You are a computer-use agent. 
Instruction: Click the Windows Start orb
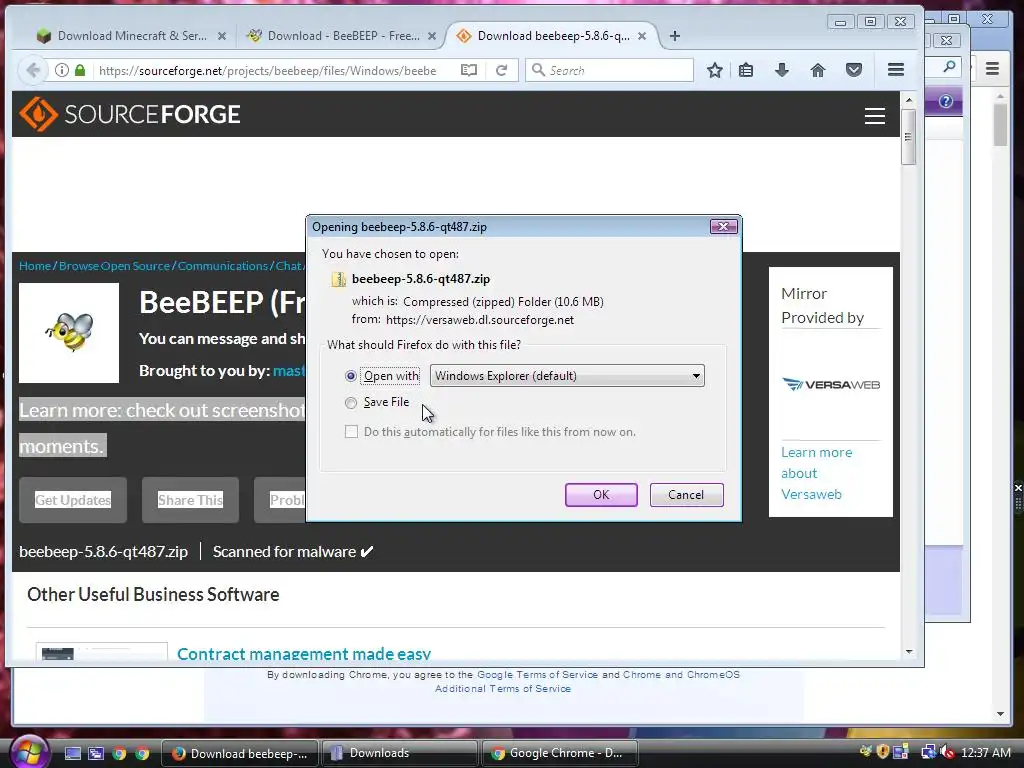[29, 752]
